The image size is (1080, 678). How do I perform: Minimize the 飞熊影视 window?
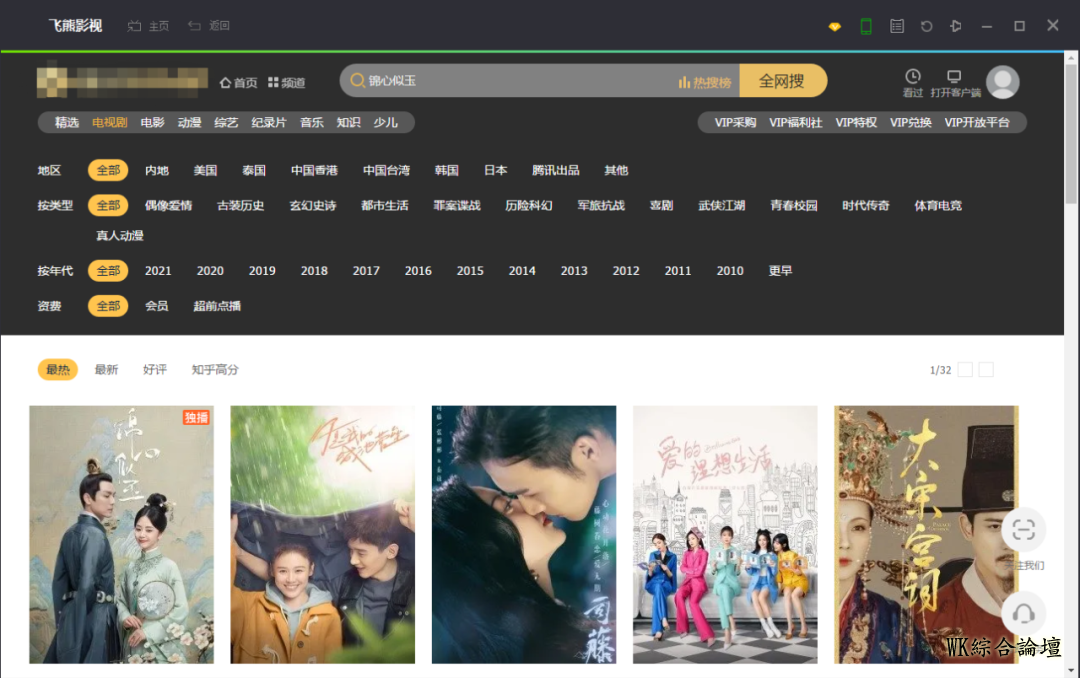point(987,26)
